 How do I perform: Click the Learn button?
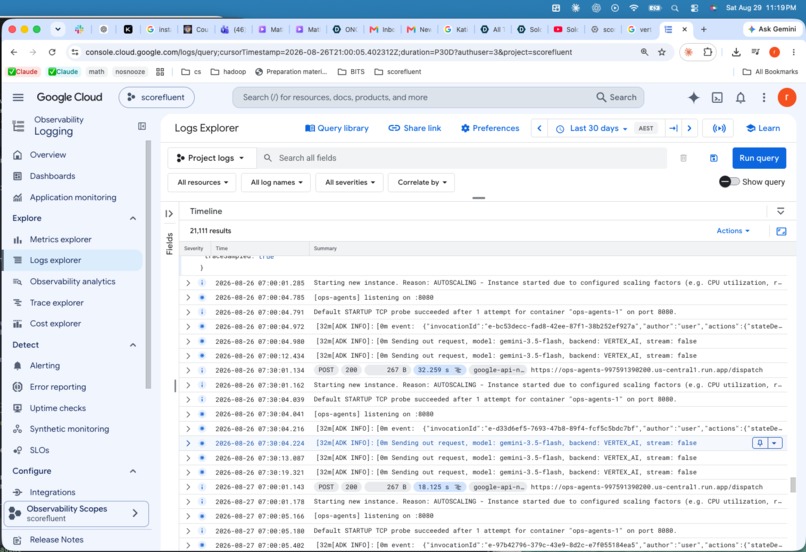763,128
